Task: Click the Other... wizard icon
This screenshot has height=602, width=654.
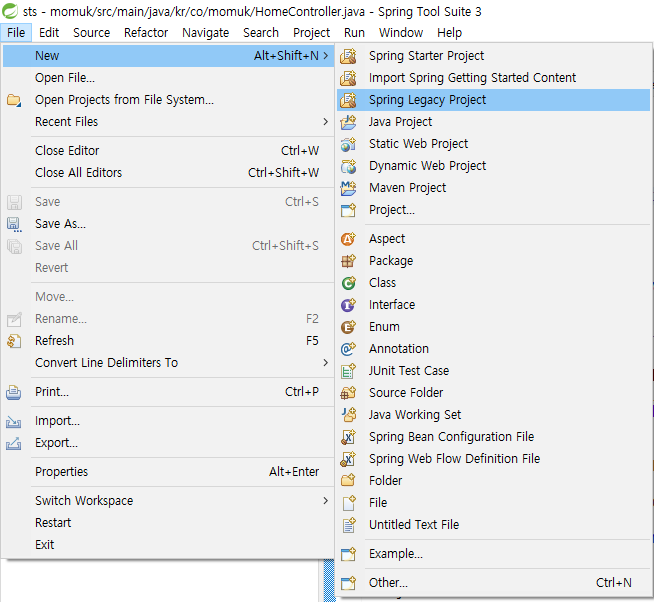Action: [348, 583]
